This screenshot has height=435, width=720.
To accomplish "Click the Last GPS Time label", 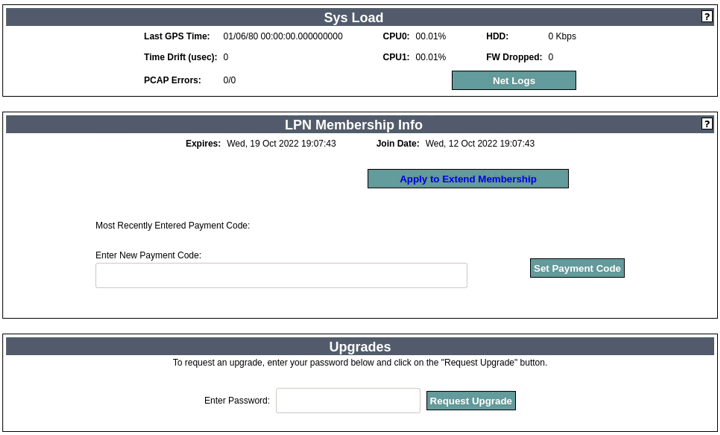I will coord(177,36).
